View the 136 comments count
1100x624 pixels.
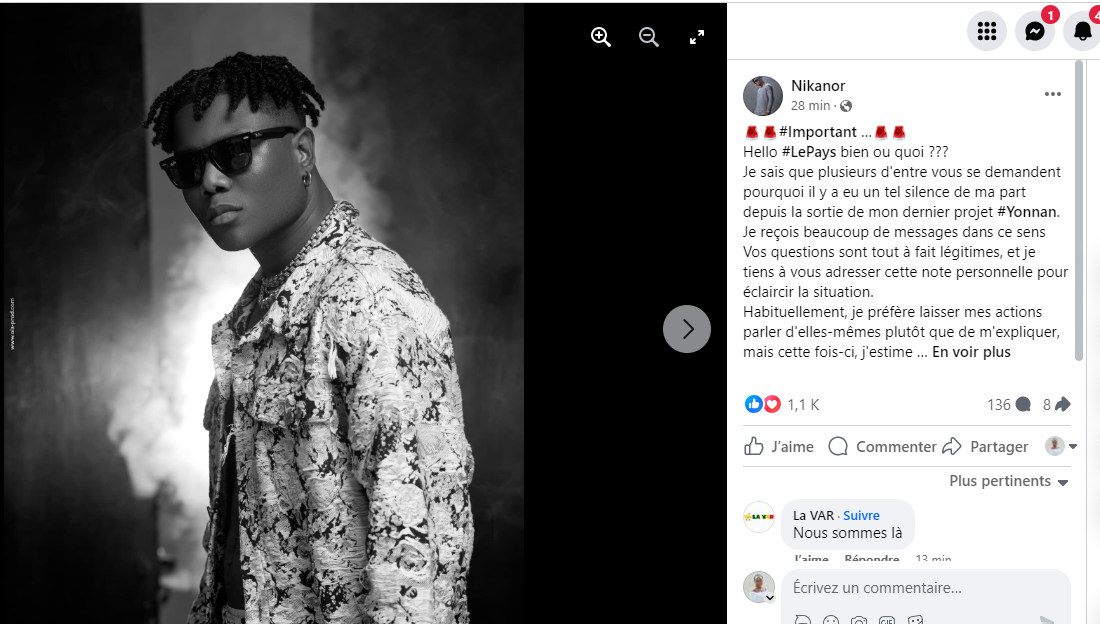[x=1008, y=404]
